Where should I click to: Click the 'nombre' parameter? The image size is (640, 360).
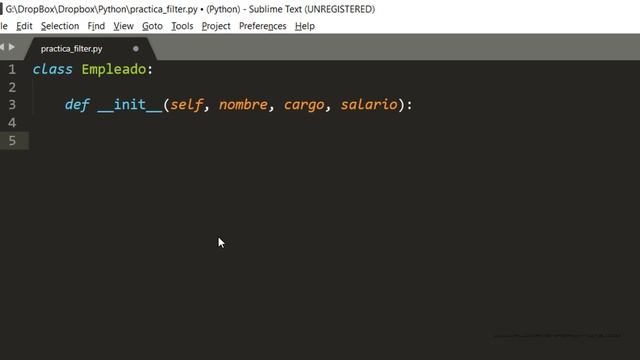[243, 105]
